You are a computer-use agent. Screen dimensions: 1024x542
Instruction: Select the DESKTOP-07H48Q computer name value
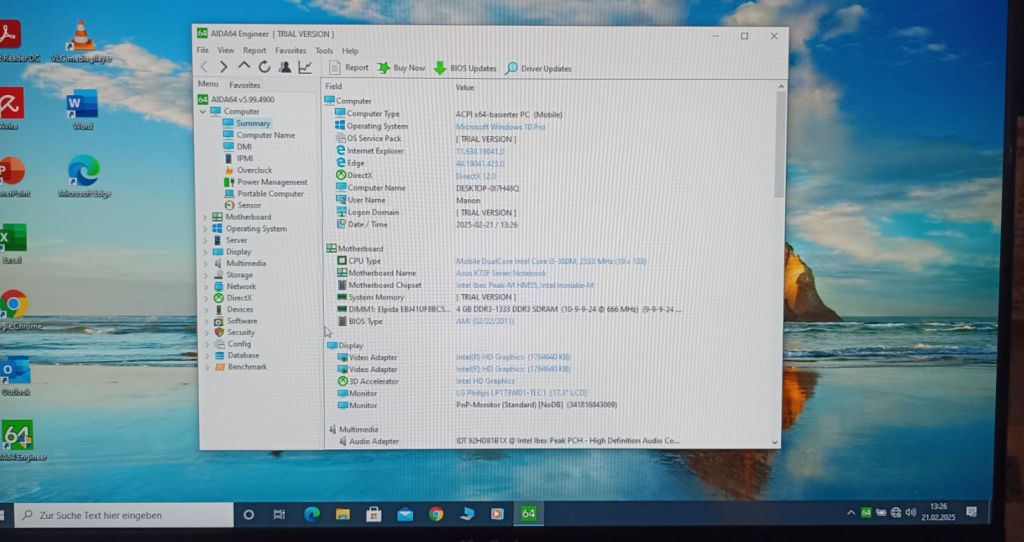(487, 188)
